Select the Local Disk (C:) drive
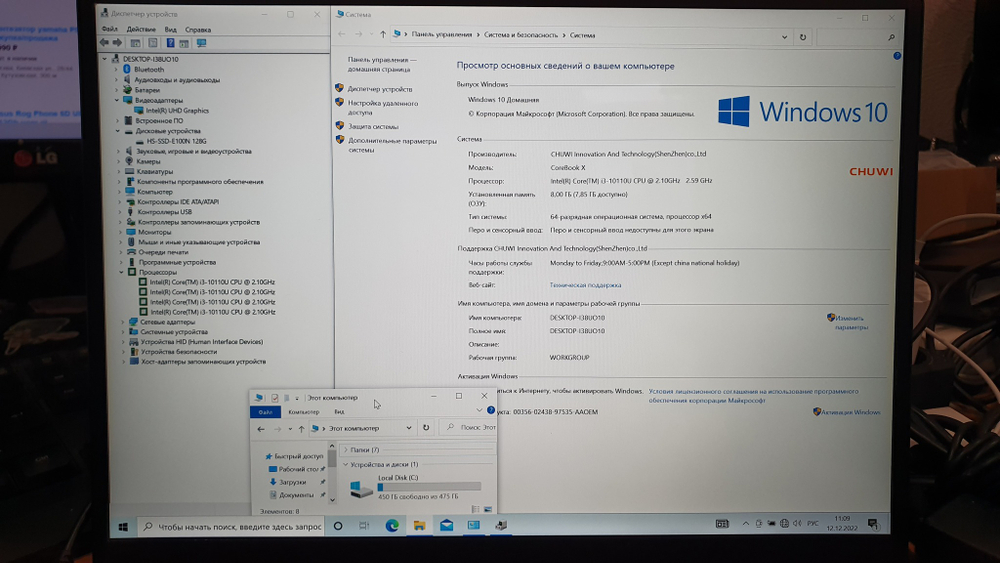Screen dimensions: 1000x563 415,487
